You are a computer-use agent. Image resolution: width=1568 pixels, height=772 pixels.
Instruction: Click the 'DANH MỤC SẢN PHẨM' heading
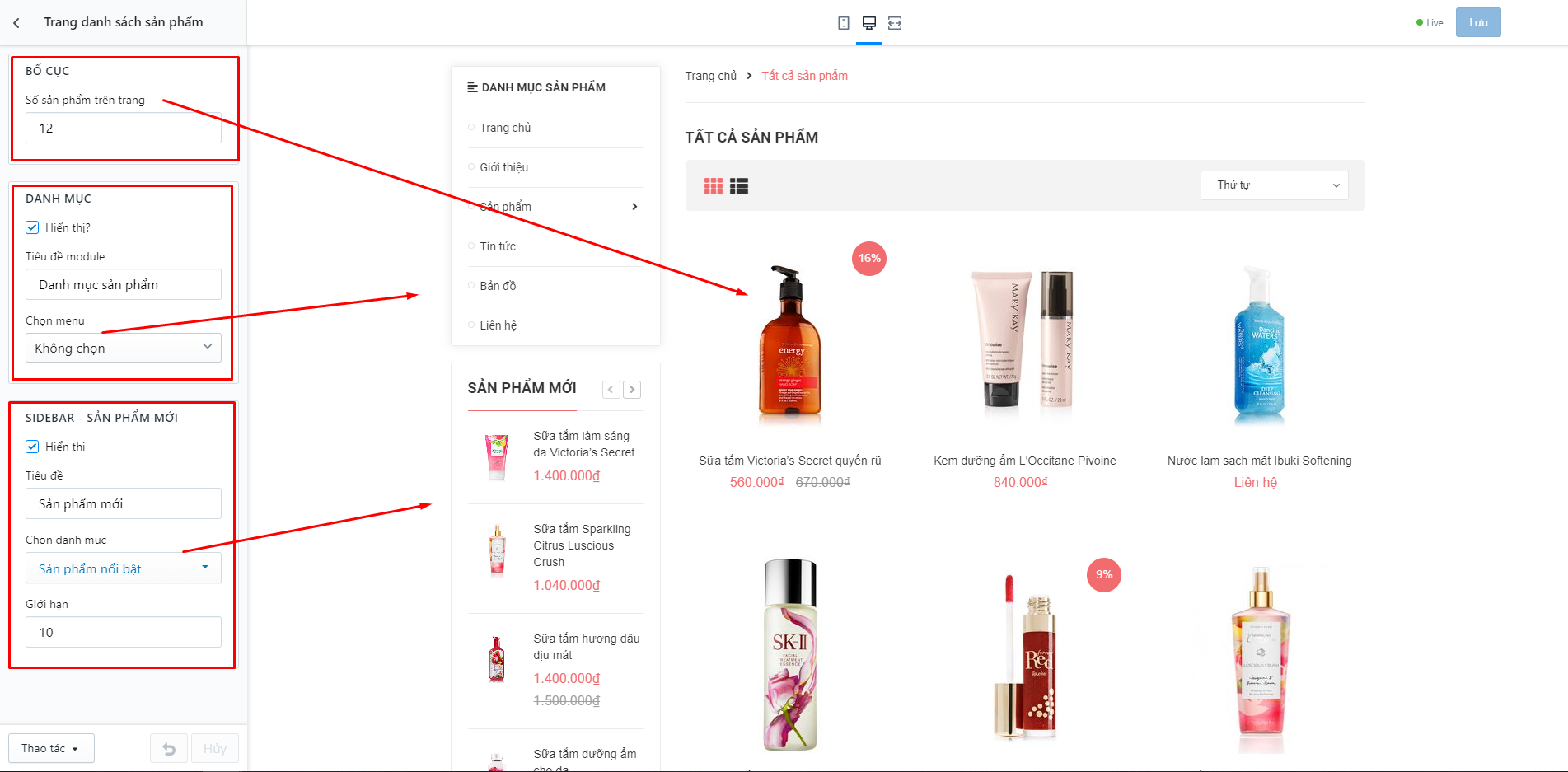tap(544, 87)
